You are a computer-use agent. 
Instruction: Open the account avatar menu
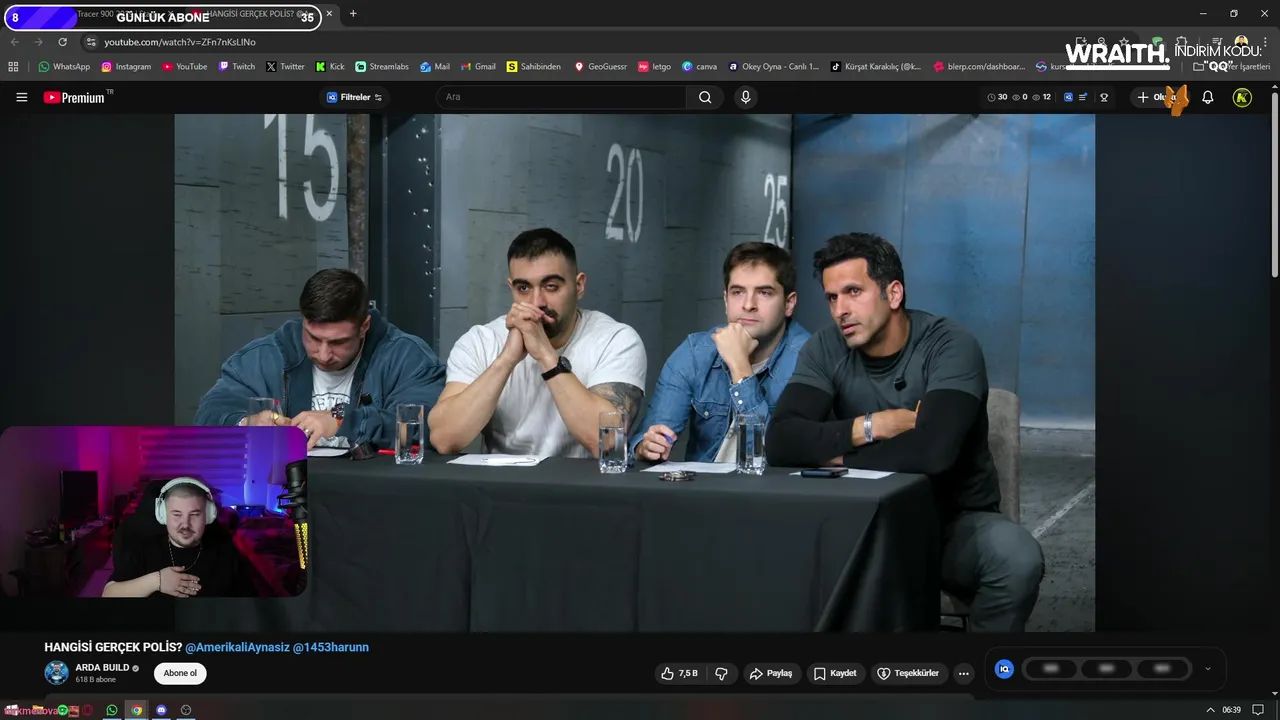tap(1242, 97)
